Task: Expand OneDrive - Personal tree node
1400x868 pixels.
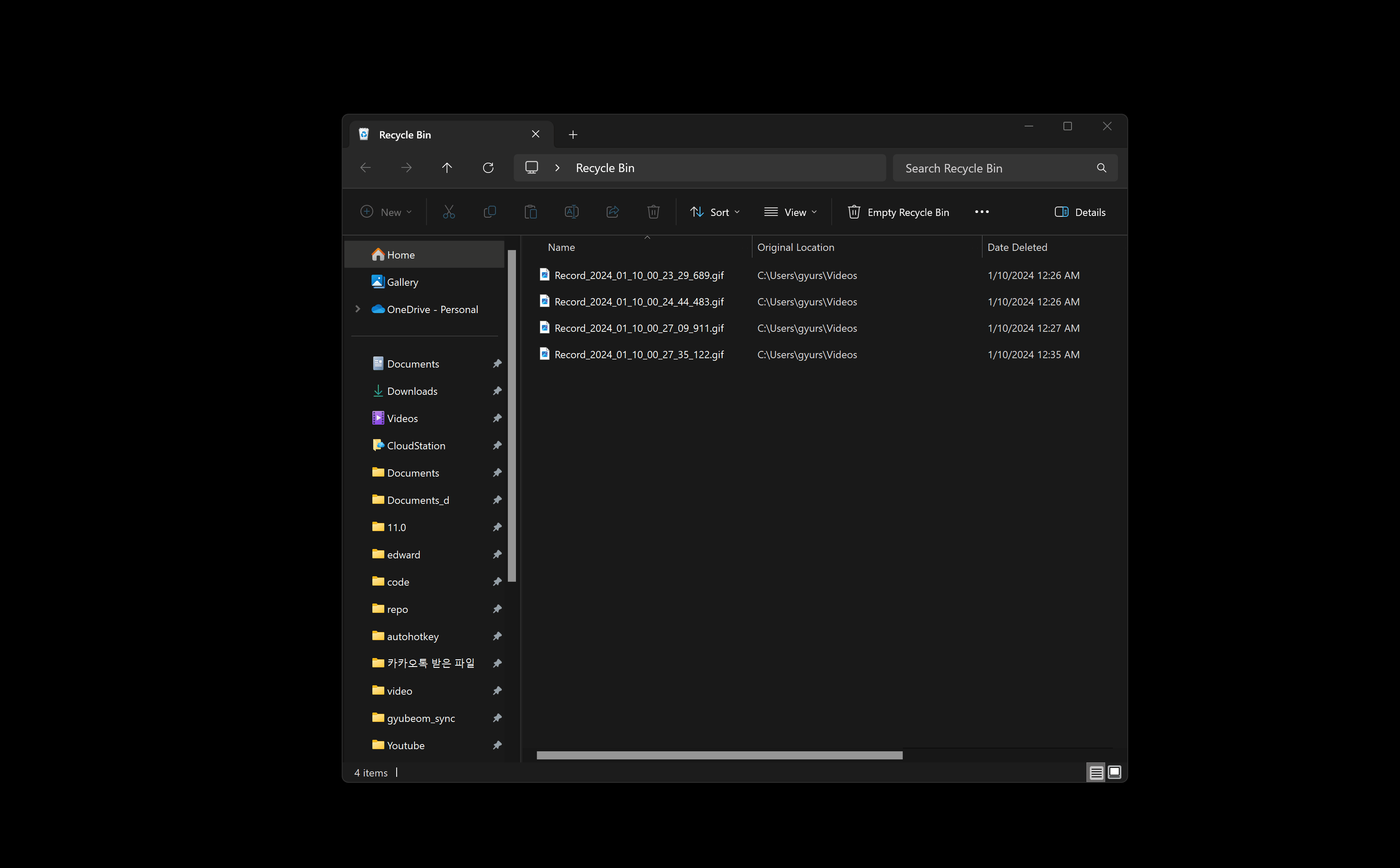Action: coord(358,309)
